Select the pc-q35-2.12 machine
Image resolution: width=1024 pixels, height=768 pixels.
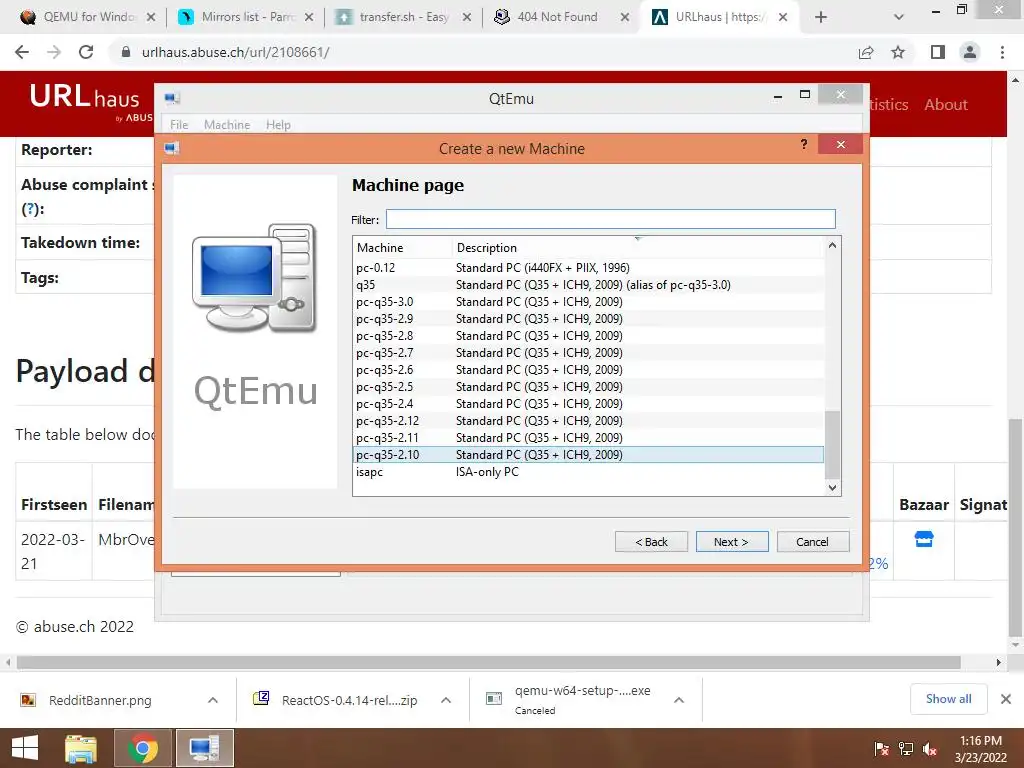tap(588, 421)
